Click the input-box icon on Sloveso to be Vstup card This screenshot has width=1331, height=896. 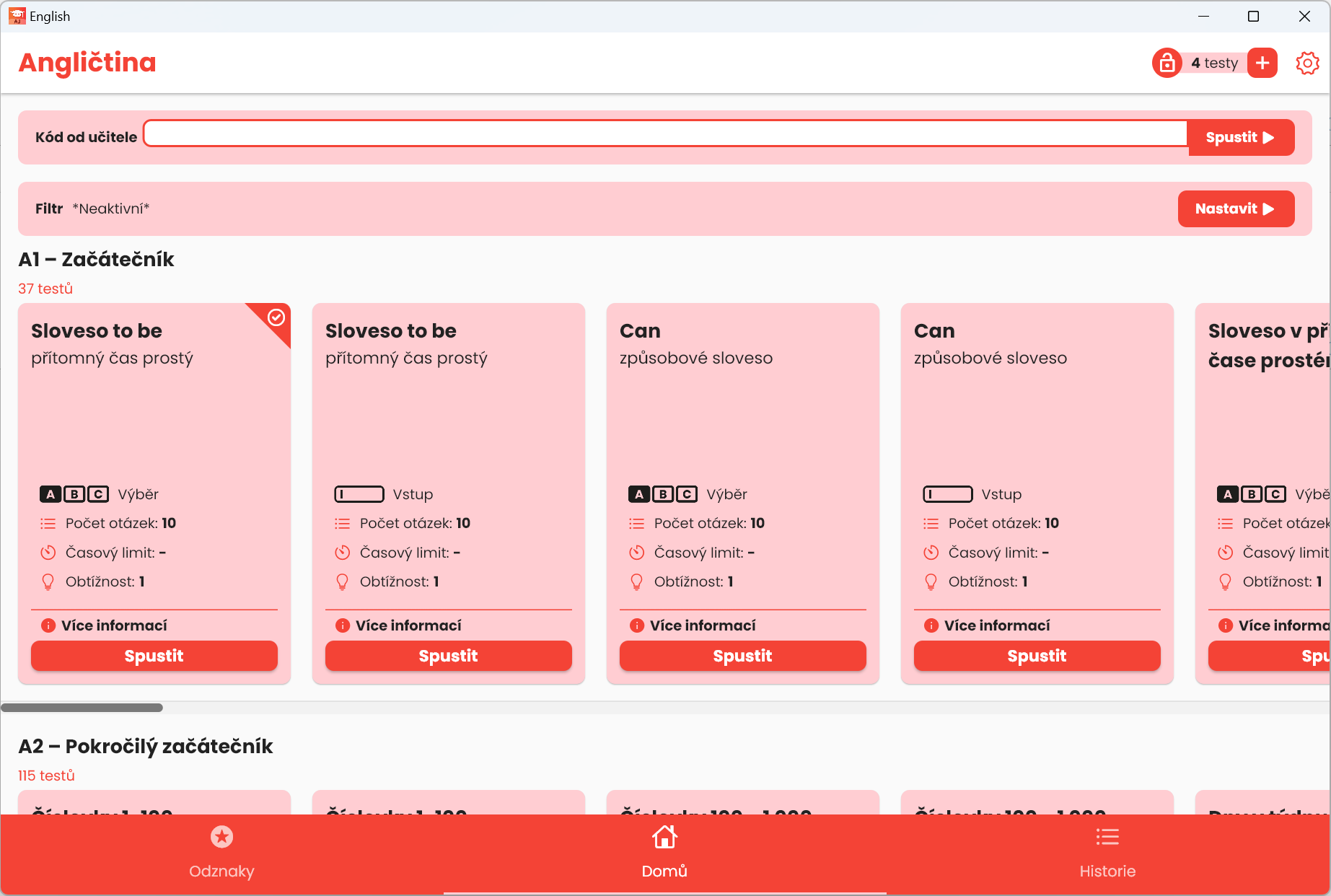[359, 494]
